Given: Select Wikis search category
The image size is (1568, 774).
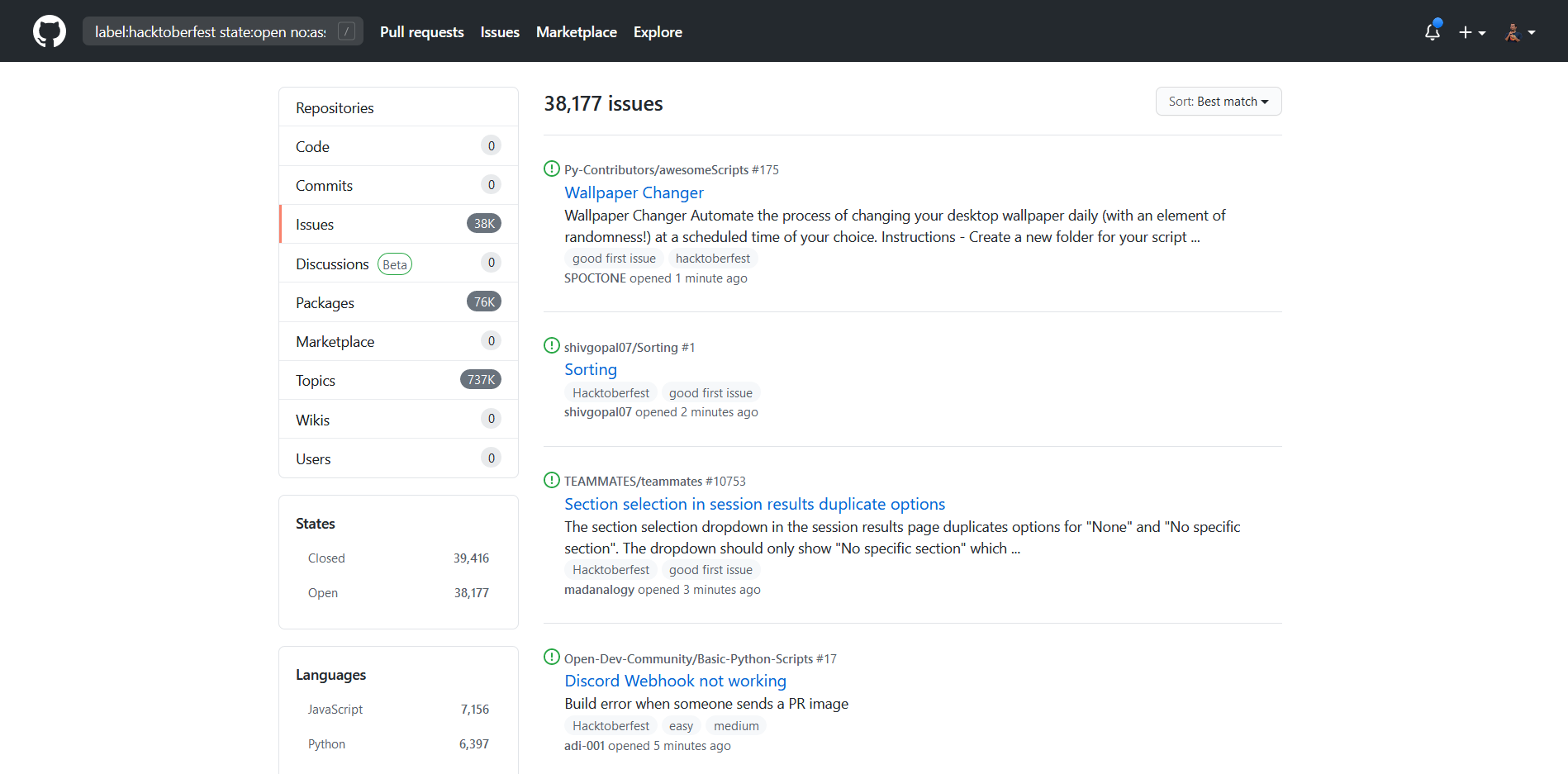Looking at the screenshot, I should (x=398, y=420).
